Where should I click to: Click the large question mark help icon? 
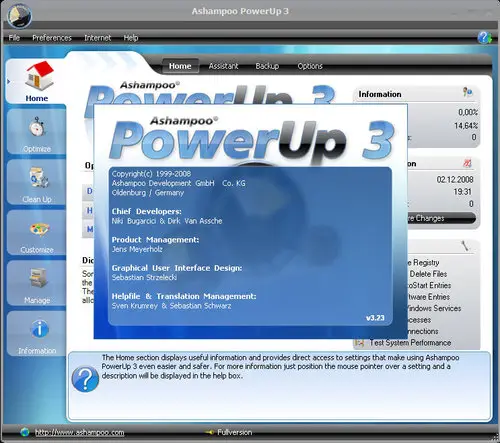tap(85, 379)
